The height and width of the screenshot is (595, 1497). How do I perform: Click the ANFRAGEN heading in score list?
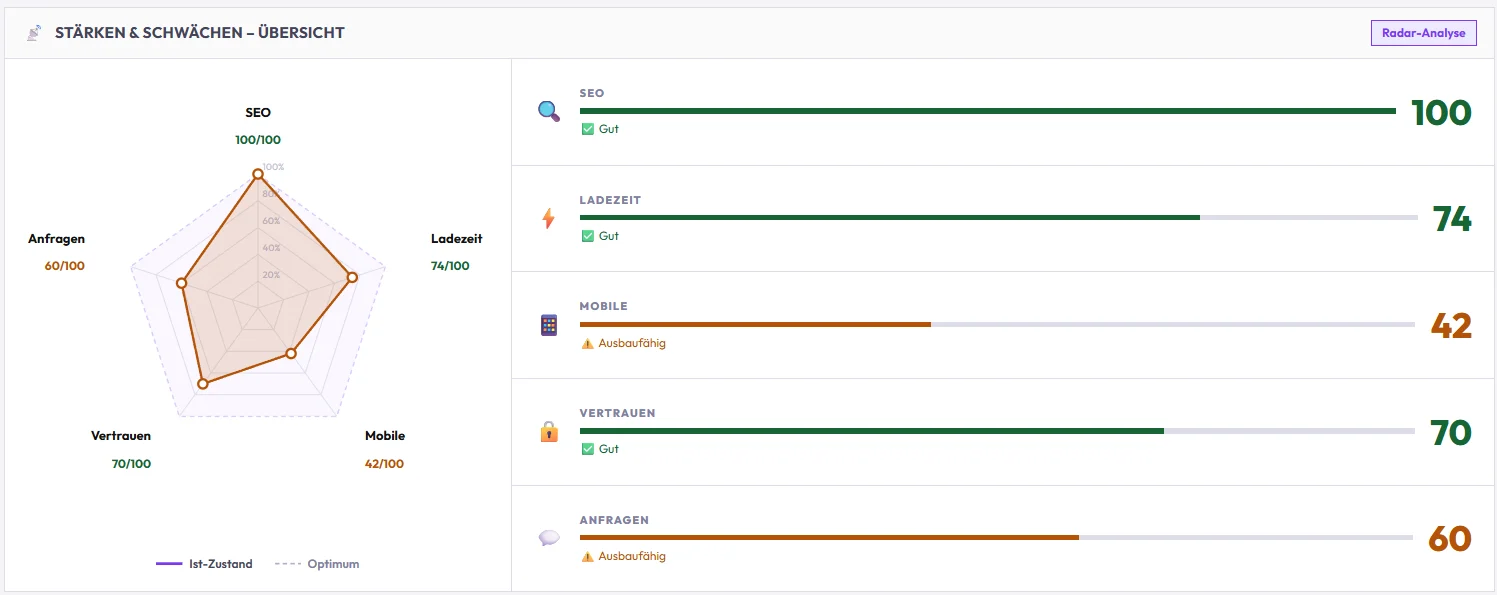tap(614, 520)
